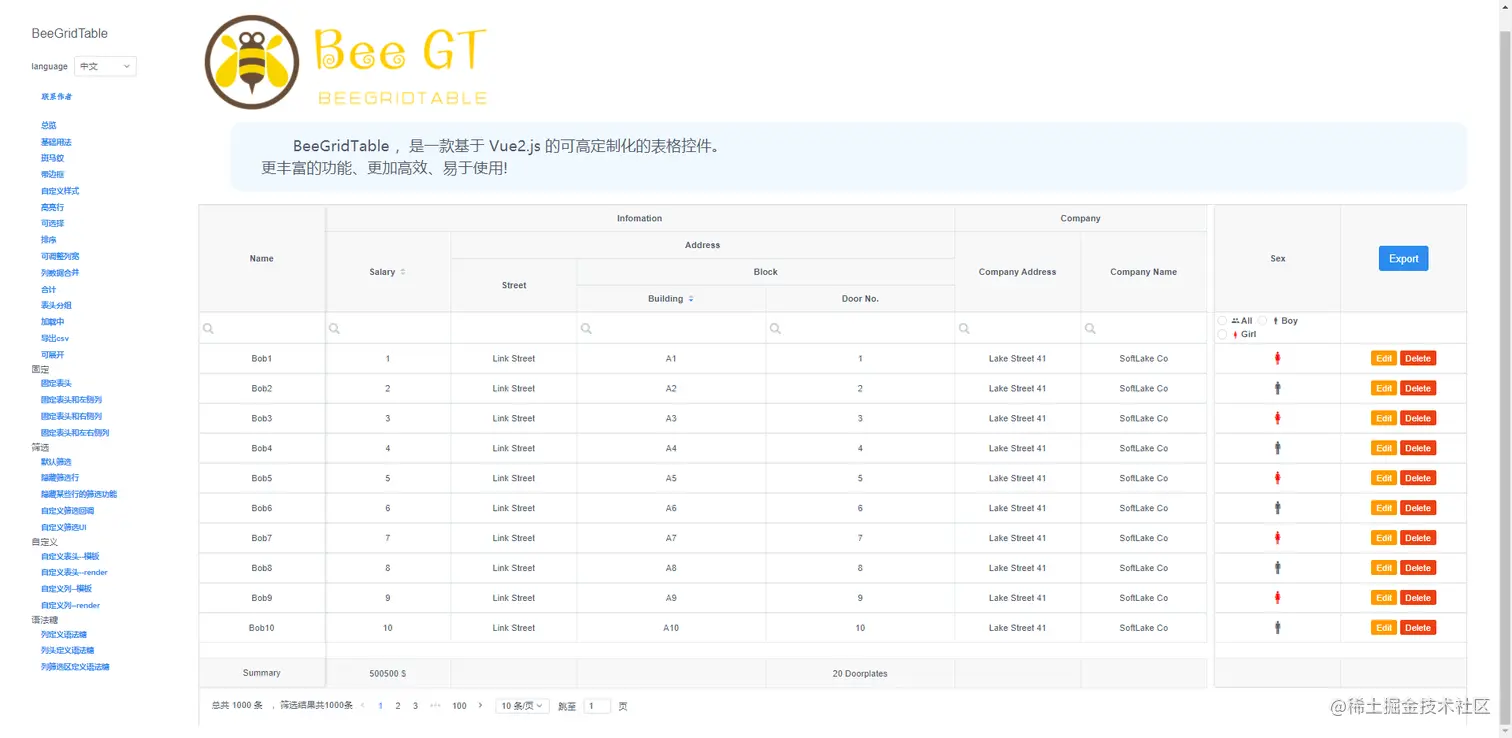Select the All radio option in Sex filter

(1223, 321)
